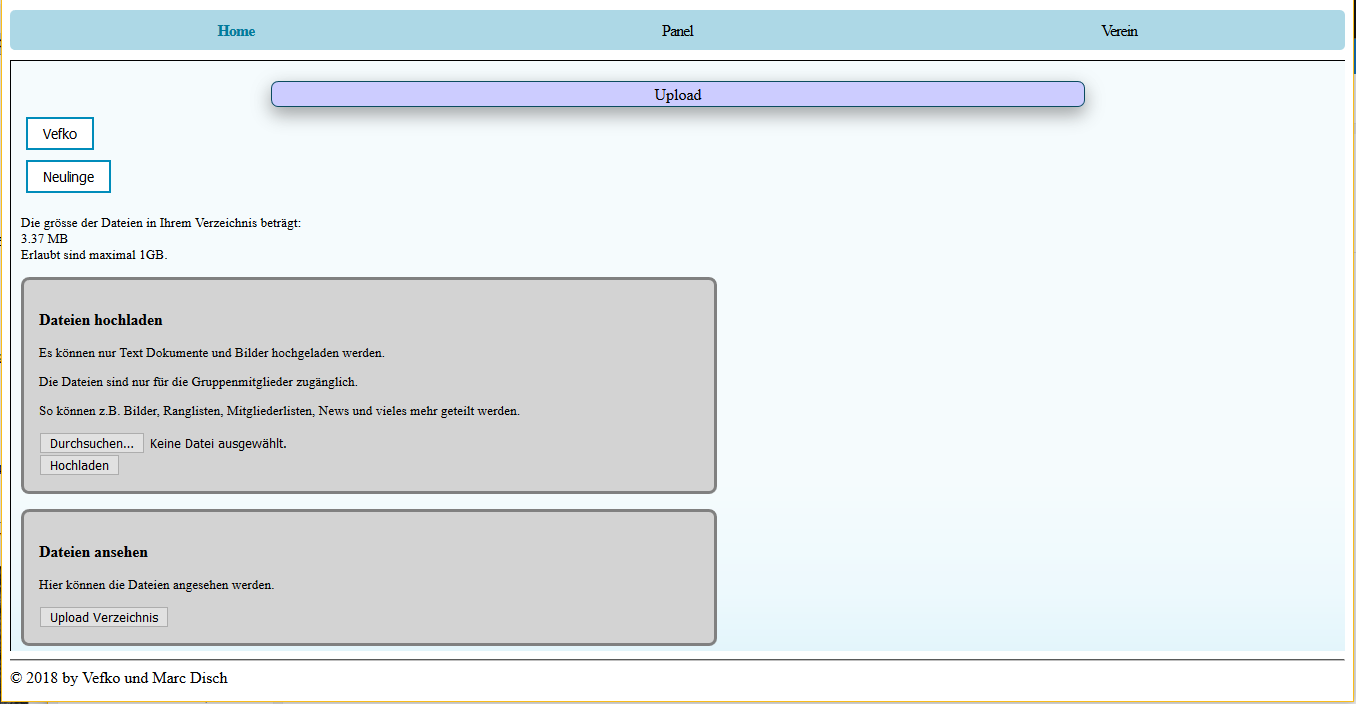1356x704 pixels.
Task: Open the Home navigation link
Action: click(x=236, y=31)
